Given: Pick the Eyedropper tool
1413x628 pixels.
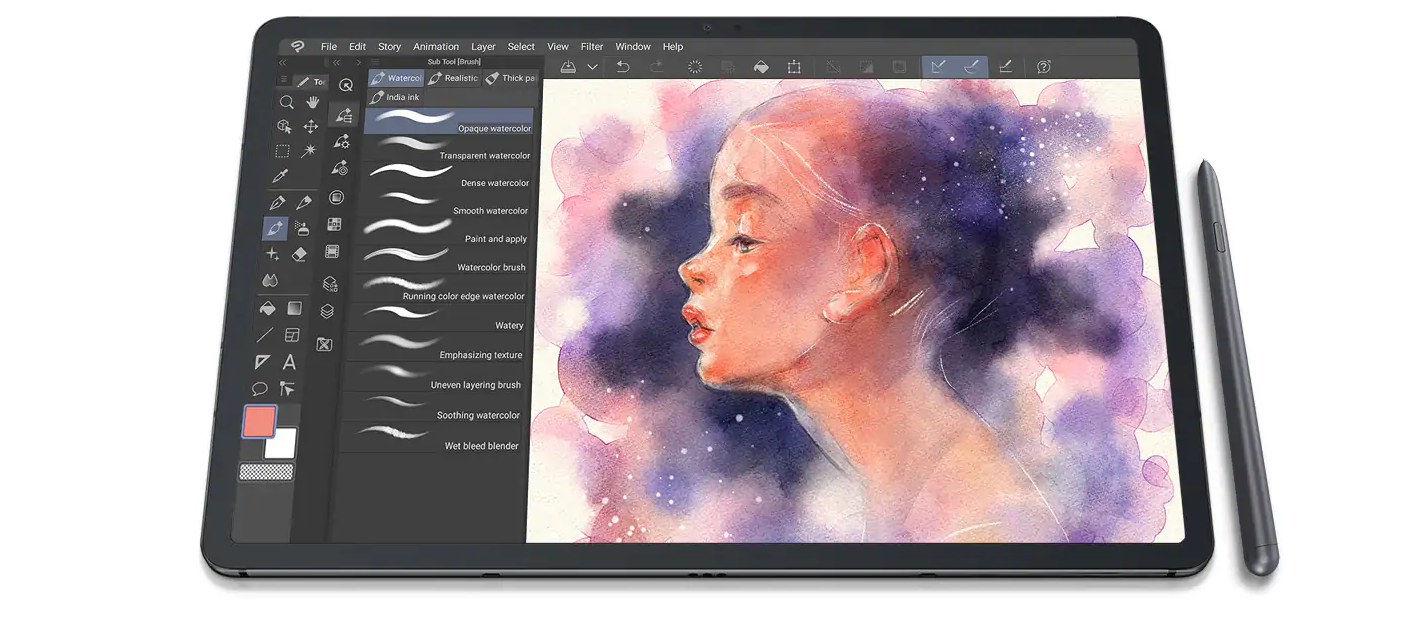Looking at the screenshot, I should 280,176.
